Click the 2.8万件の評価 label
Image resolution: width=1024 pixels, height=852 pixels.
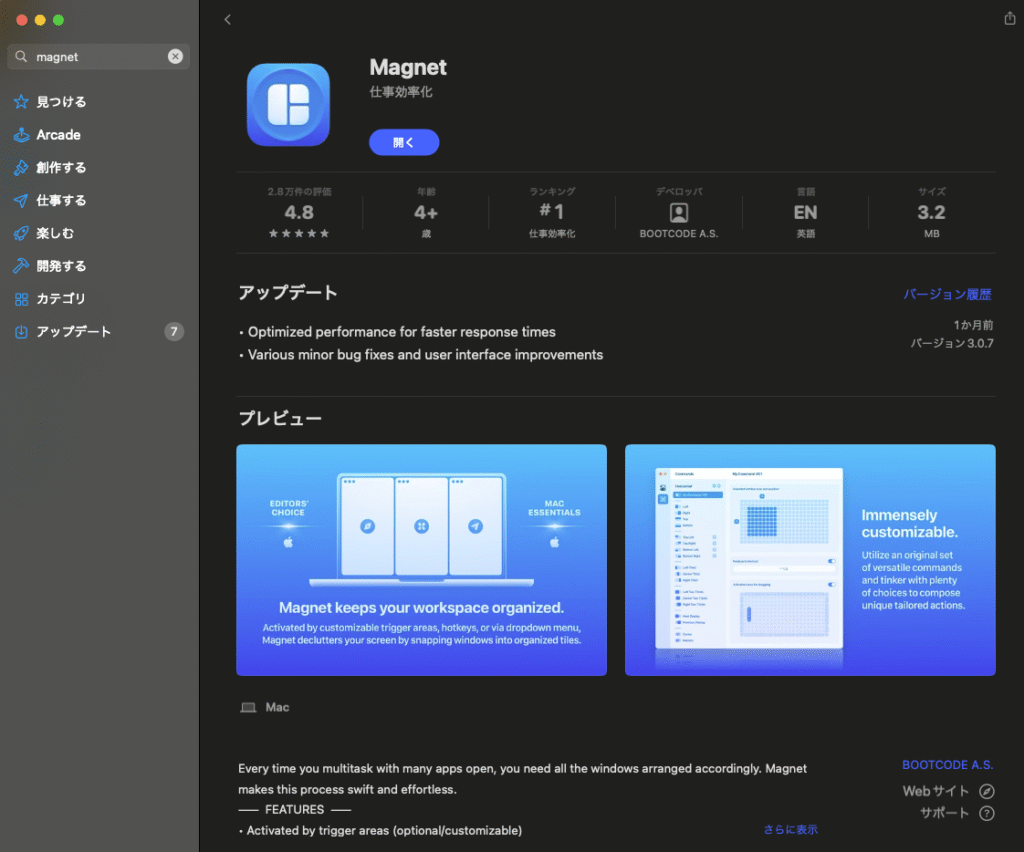point(299,191)
